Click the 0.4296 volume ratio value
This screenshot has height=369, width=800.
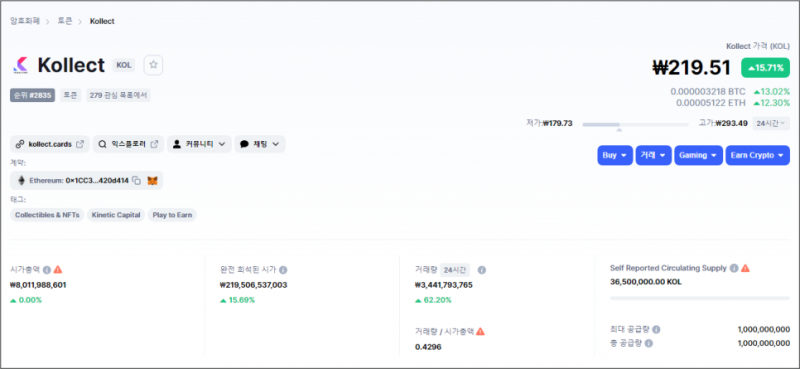pyautogui.click(x=428, y=347)
